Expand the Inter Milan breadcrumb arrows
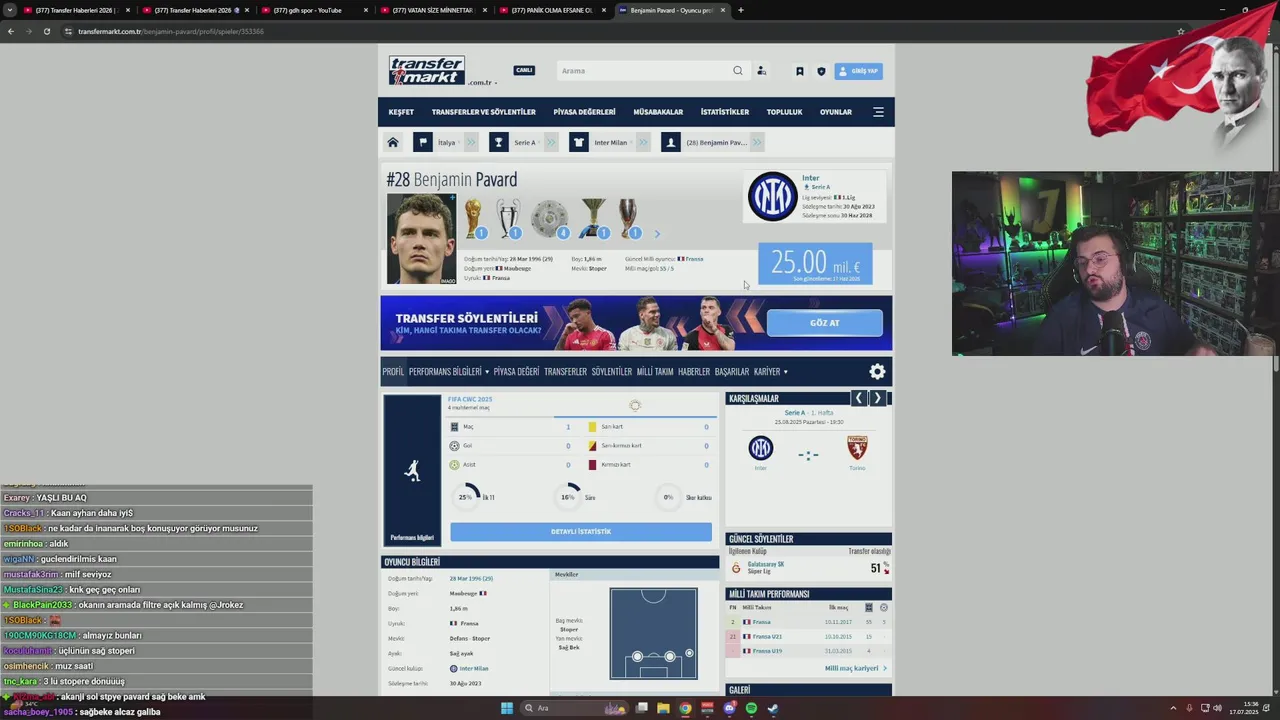Screen dimensions: 1280x720 click(x=641, y=143)
